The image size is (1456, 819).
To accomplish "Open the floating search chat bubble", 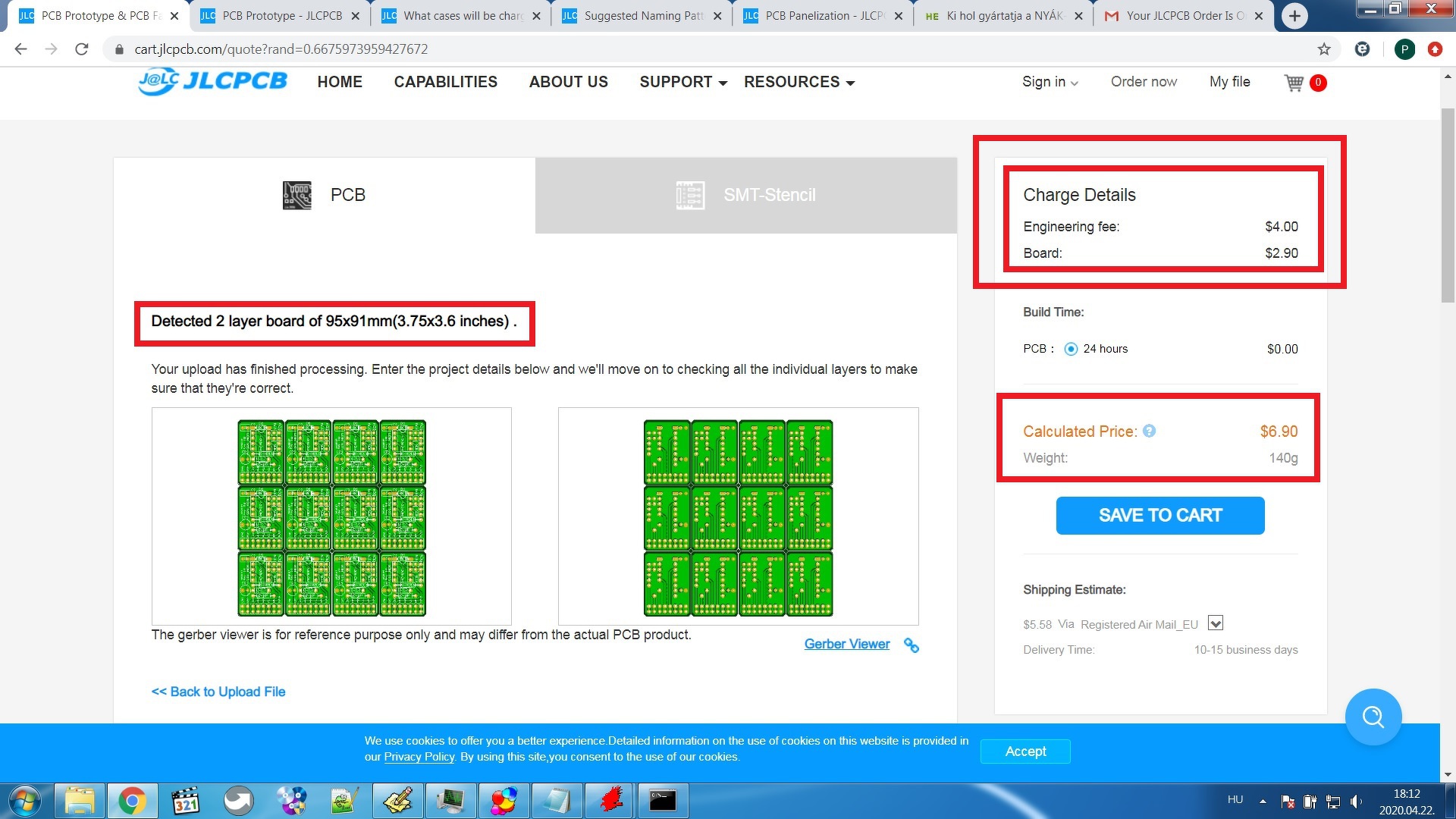I will tap(1373, 717).
